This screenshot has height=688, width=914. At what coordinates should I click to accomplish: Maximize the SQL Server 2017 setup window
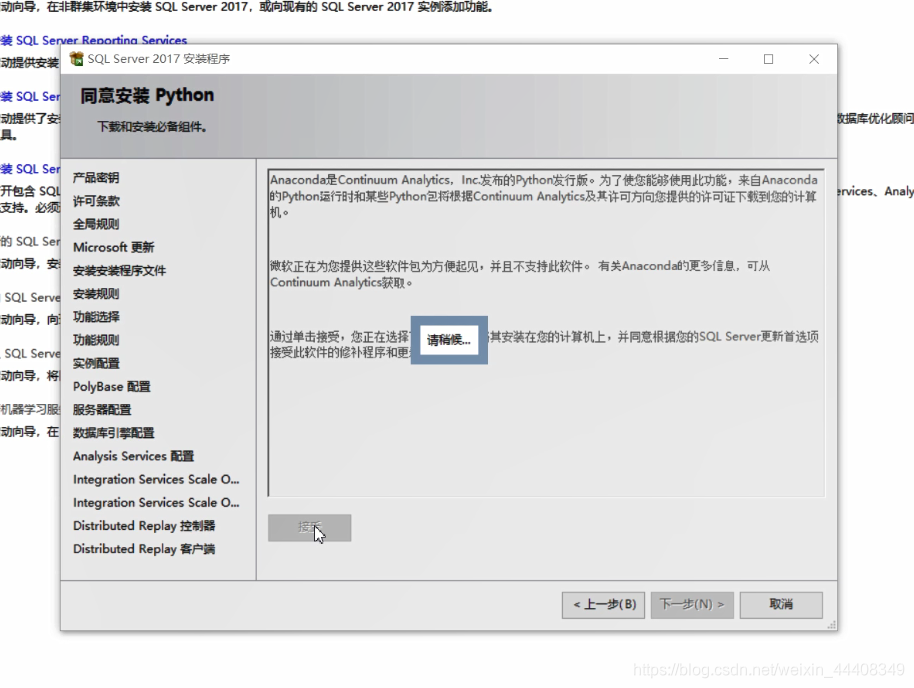pyautogui.click(x=768, y=59)
